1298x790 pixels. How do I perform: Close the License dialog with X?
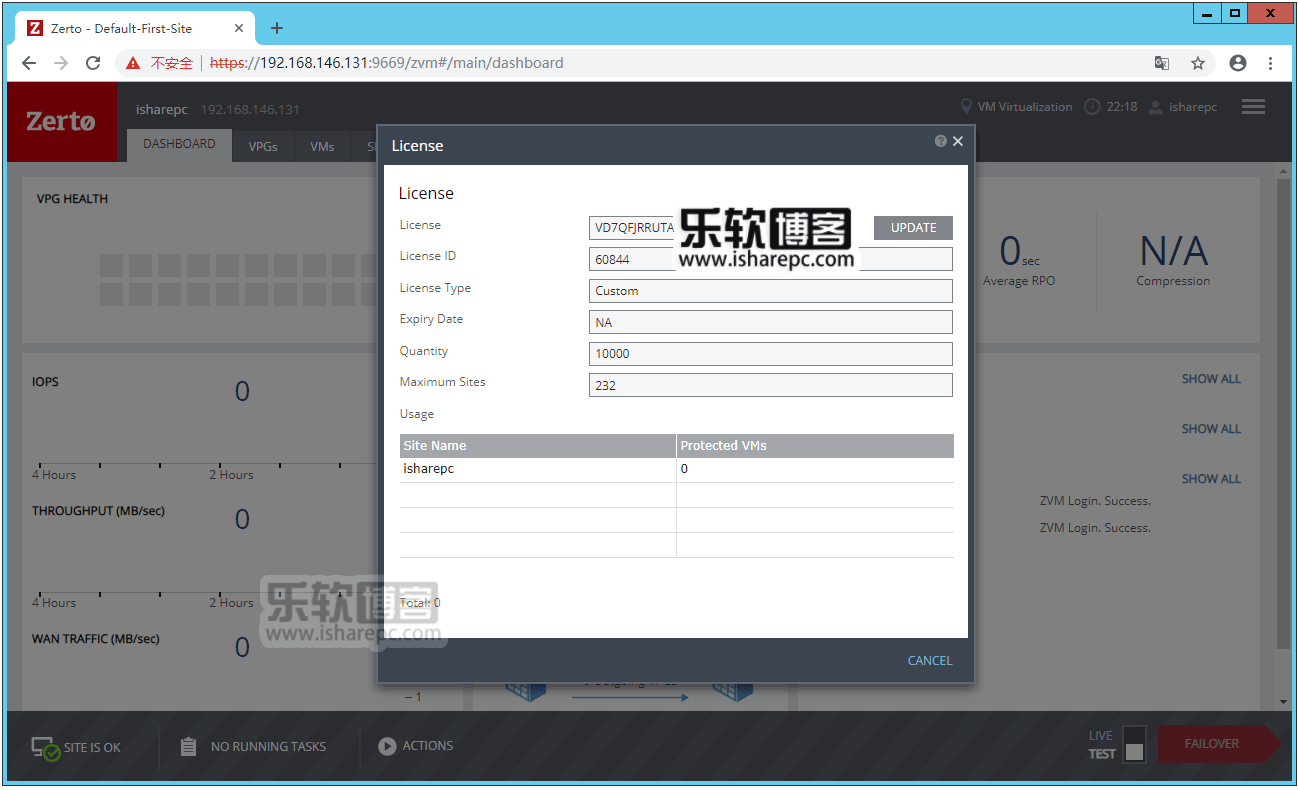click(x=958, y=141)
